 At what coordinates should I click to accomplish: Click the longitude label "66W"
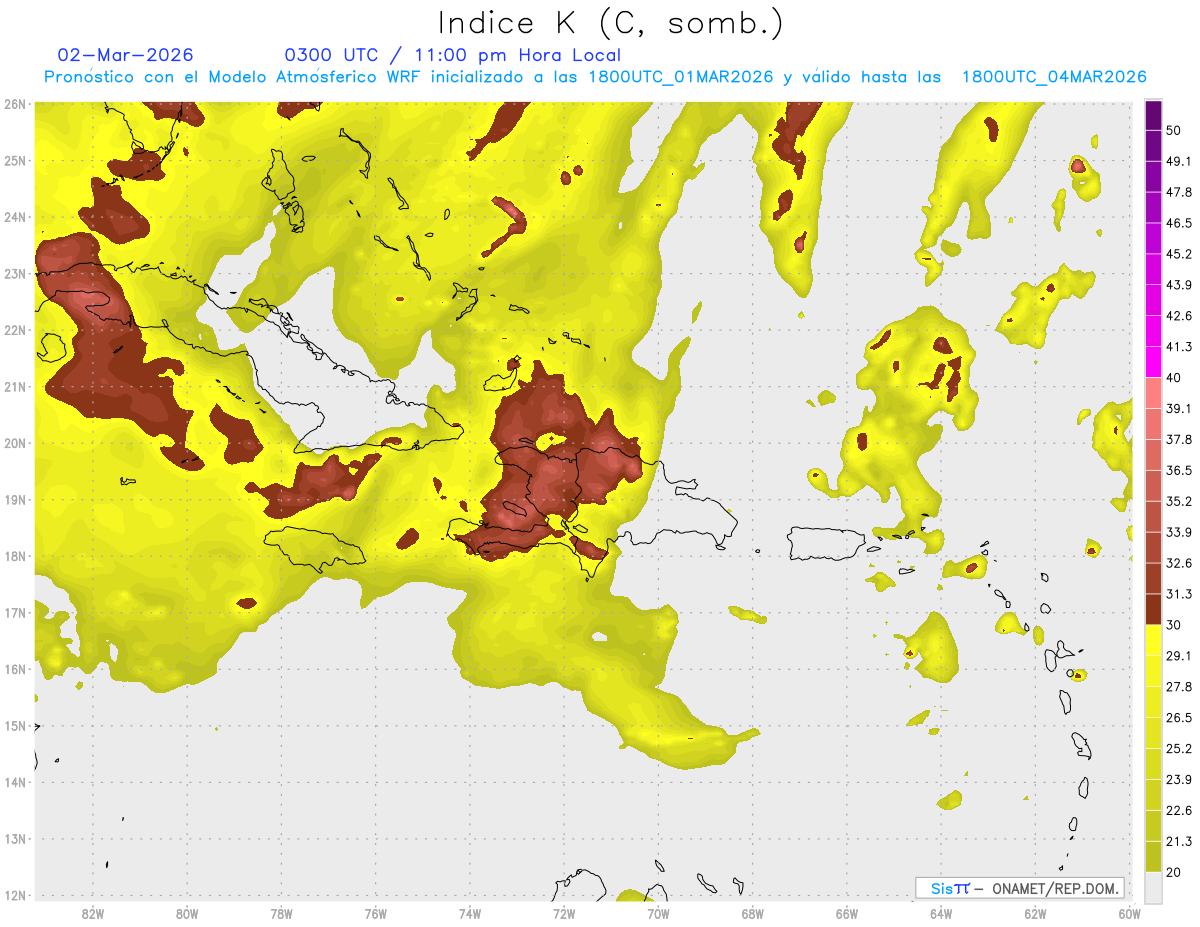click(x=846, y=914)
